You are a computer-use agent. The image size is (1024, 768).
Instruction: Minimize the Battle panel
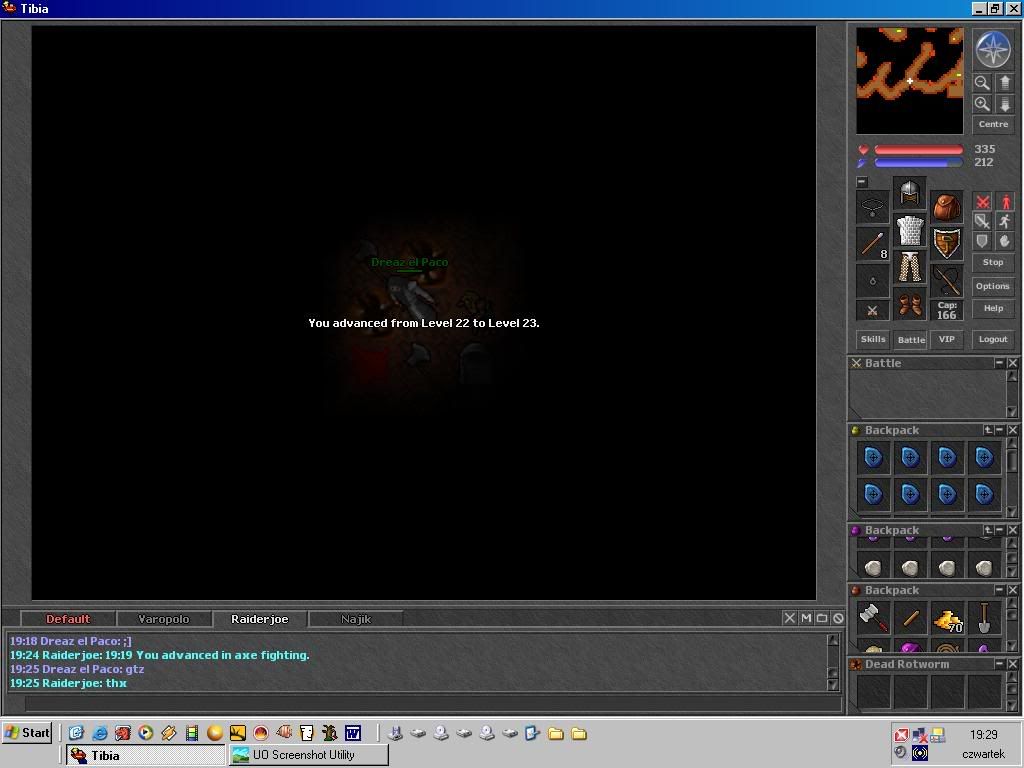999,362
